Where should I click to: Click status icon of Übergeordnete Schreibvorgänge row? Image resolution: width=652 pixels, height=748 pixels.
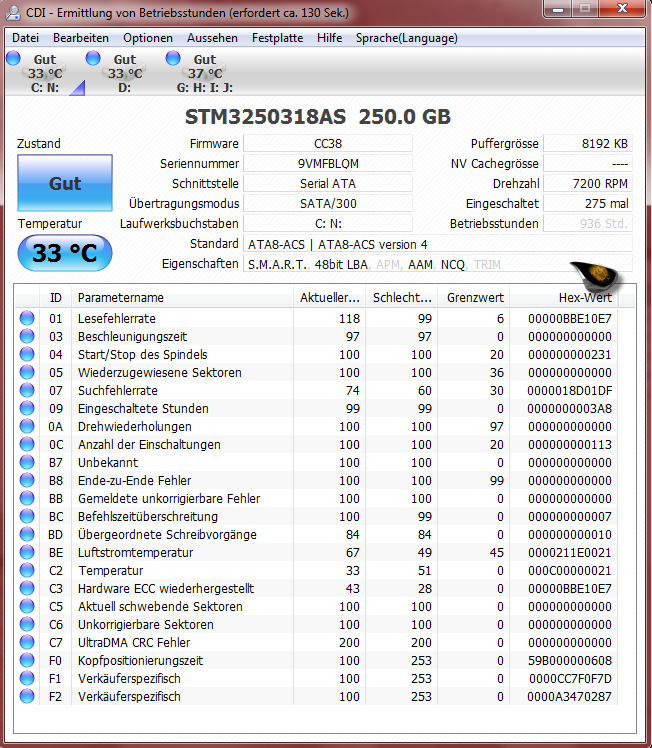click(x=27, y=534)
